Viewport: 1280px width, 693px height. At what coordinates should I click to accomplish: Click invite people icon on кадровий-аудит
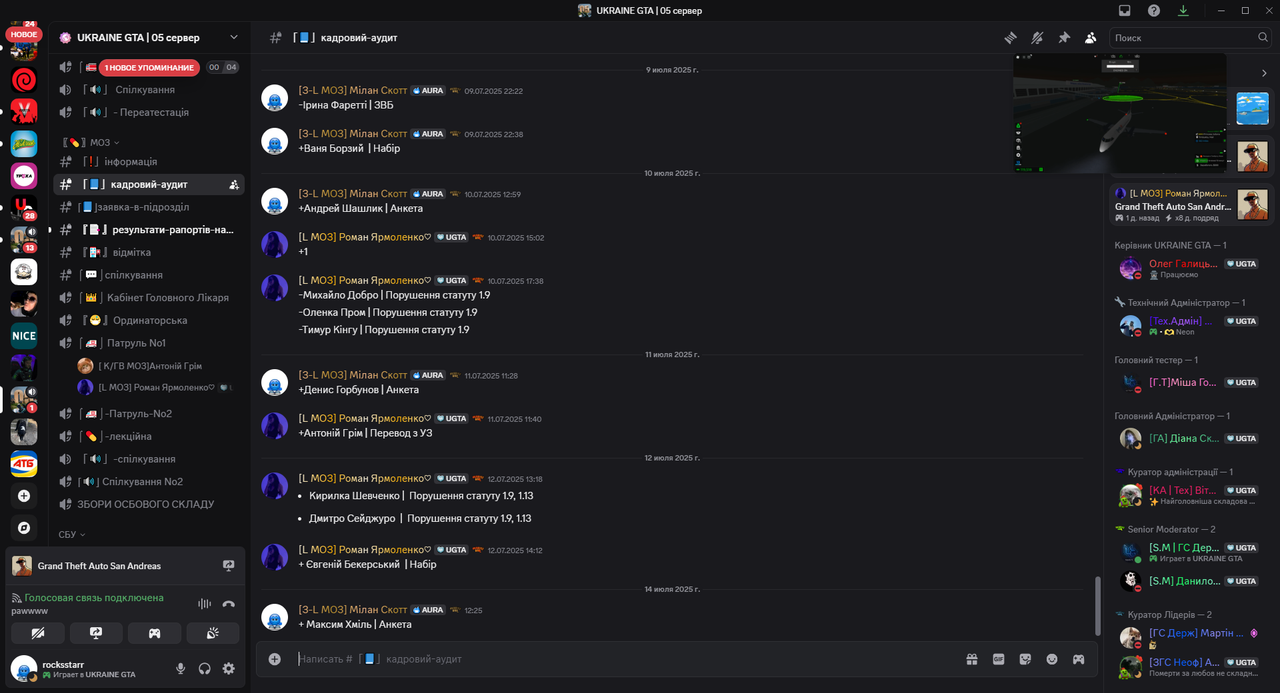(233, 184)
